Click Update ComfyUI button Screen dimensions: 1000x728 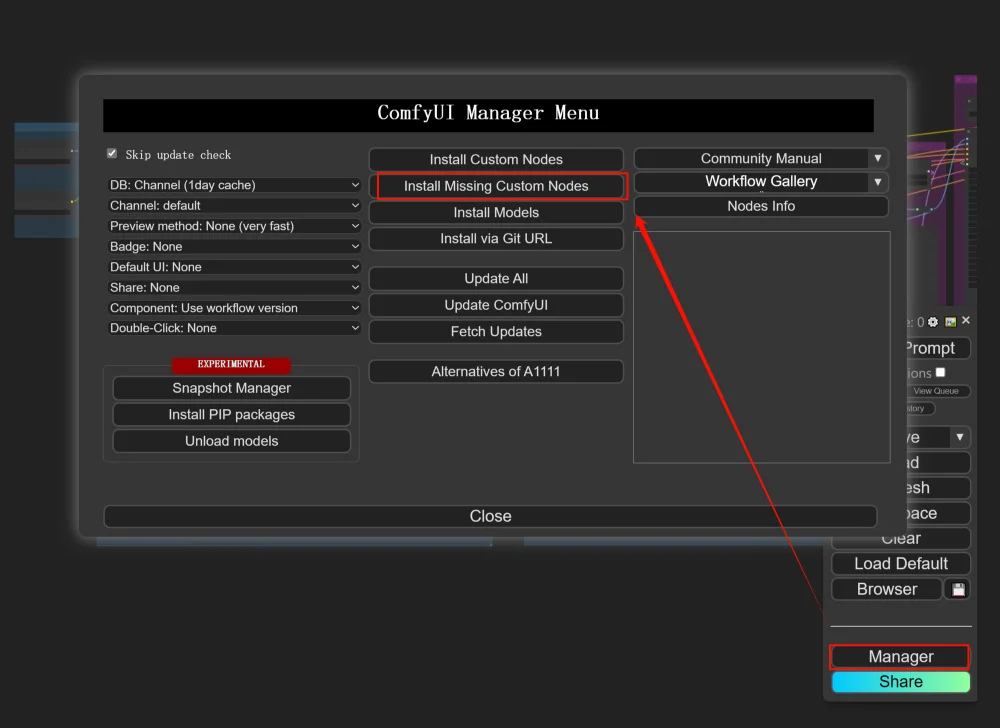coord(496,305)
